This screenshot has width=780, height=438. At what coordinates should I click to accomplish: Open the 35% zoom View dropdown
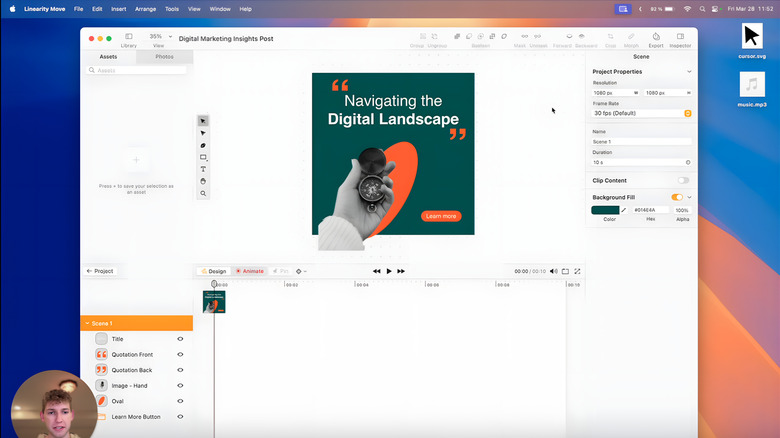[x=158, y=37]
